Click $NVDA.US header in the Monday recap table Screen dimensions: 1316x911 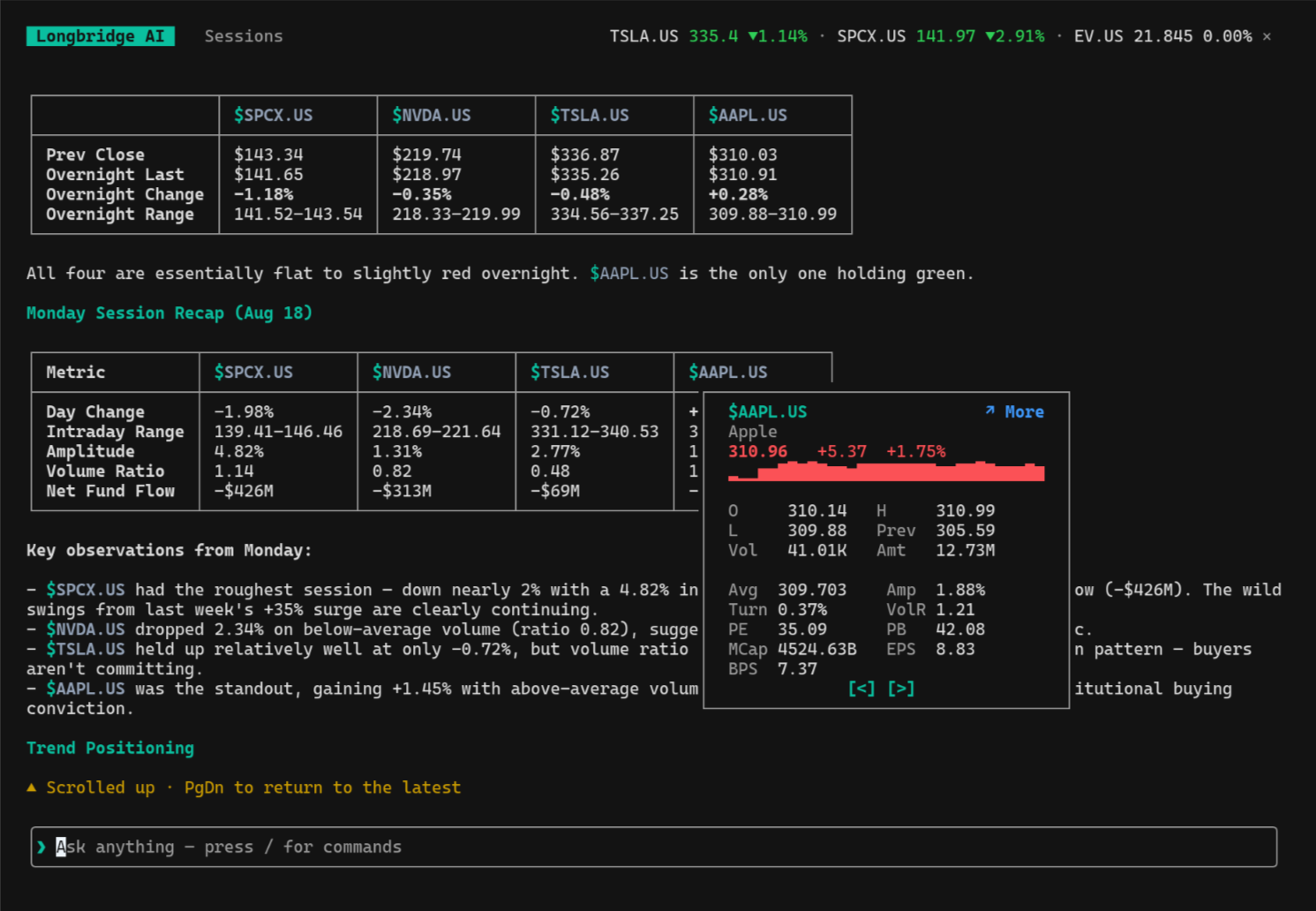pos(411,373)
